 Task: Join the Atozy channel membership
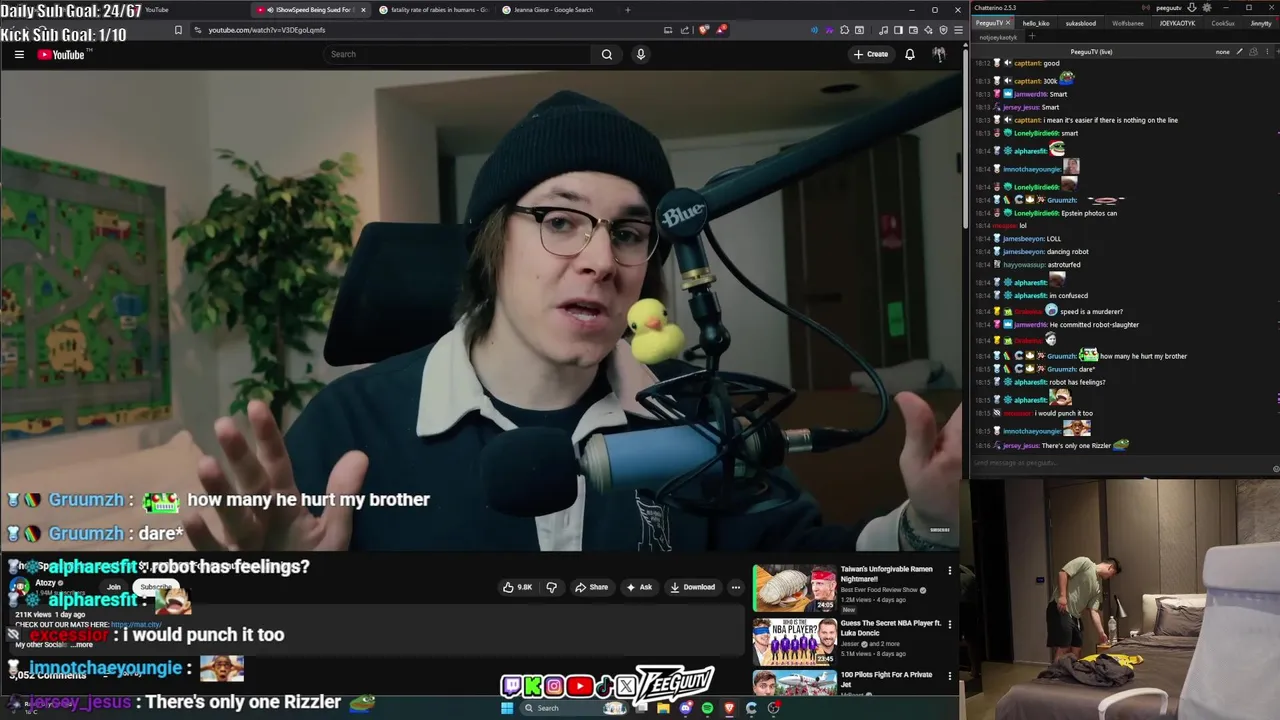coord(114,587)
